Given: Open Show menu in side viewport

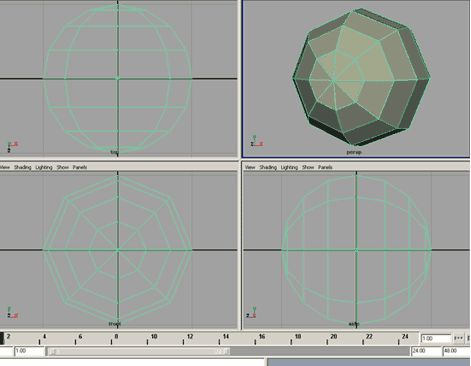Looking at the screenshot, I should pos(308,167).
